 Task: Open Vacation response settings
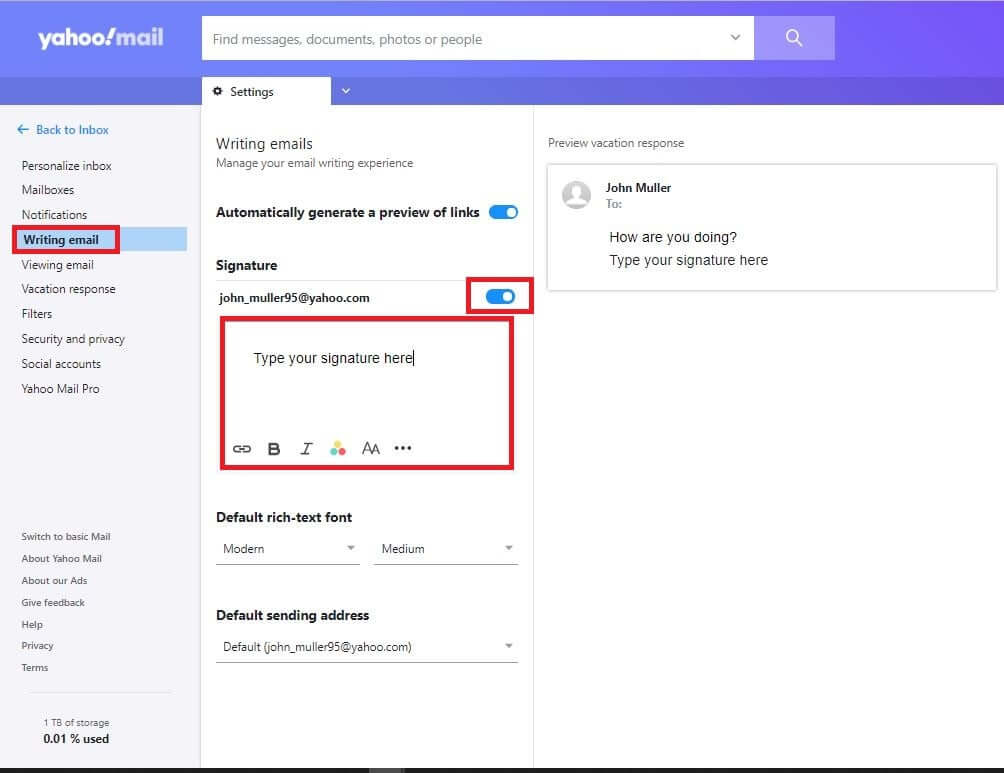click(x=68, y=289)
